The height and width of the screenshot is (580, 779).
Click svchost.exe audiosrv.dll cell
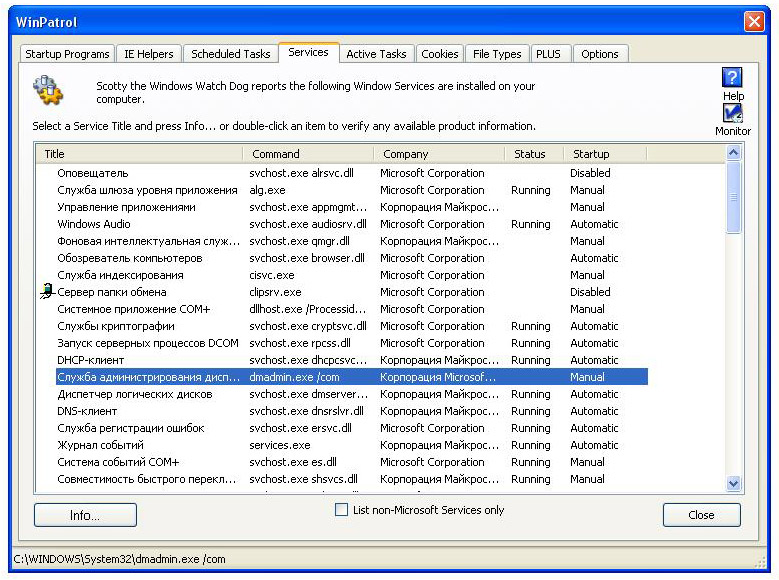(x=308, y=224)
